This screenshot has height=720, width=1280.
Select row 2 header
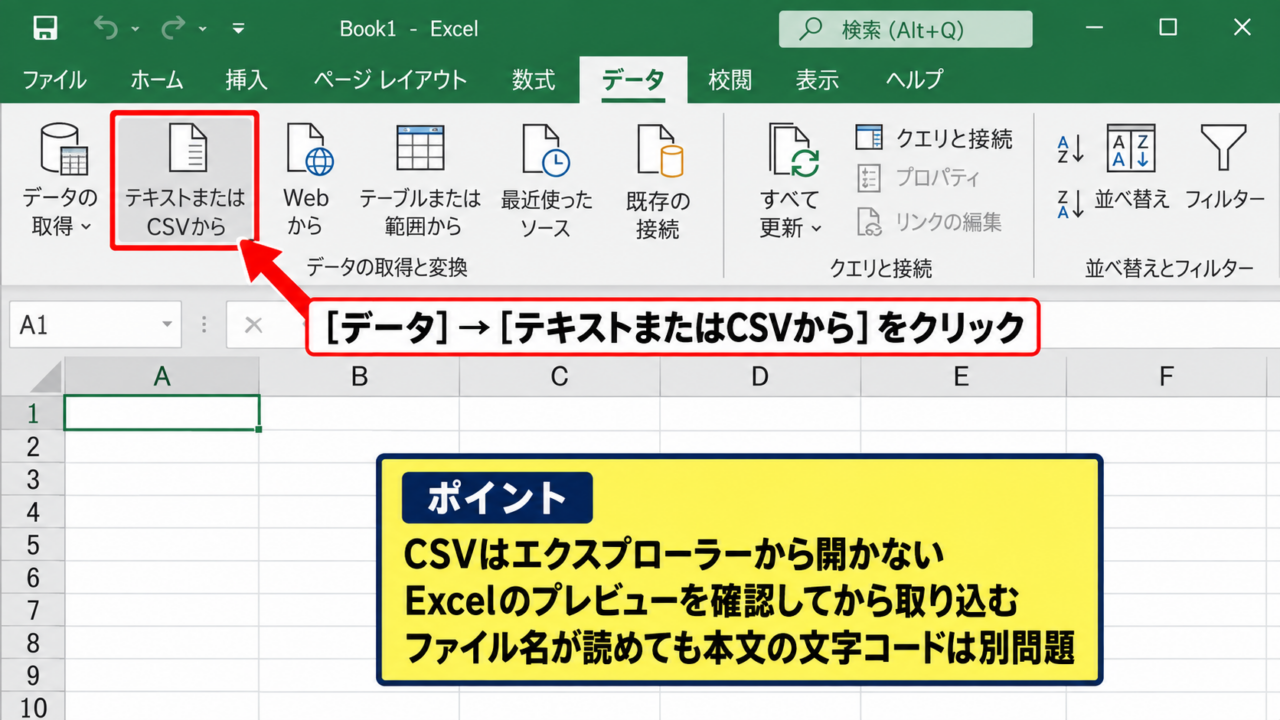click(x=32, y=446)
